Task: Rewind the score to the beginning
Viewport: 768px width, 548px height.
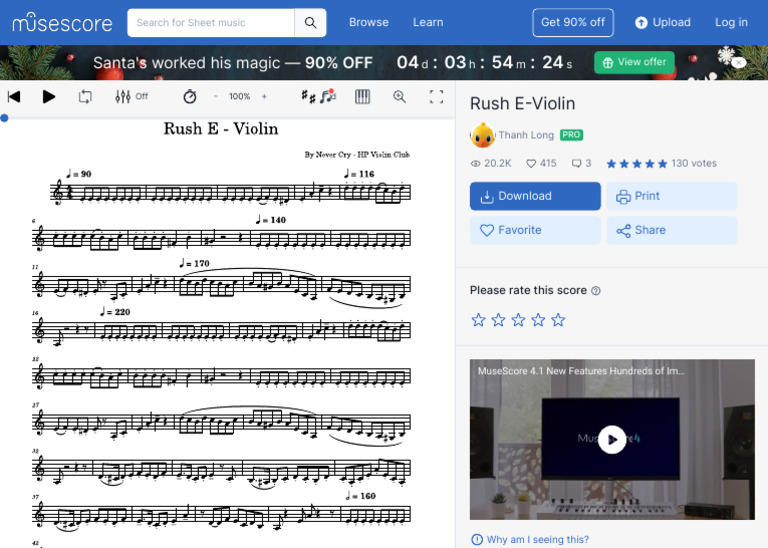Action: click(x=14, y=97)
